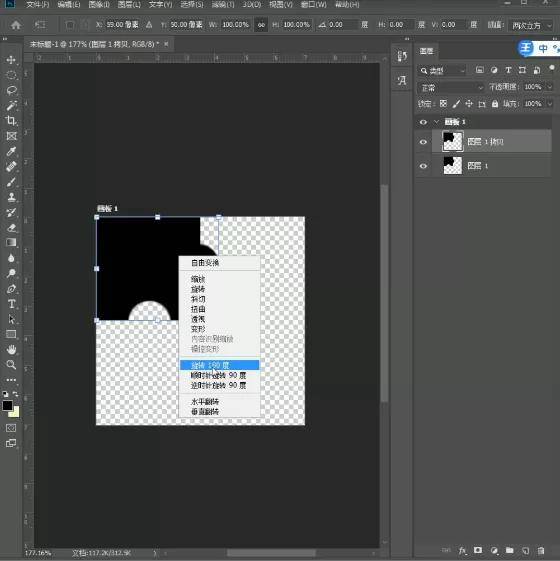The width and height of the screenshot is (560, 561).
Task: Select the Eyedropper tool
Action: 11,151
